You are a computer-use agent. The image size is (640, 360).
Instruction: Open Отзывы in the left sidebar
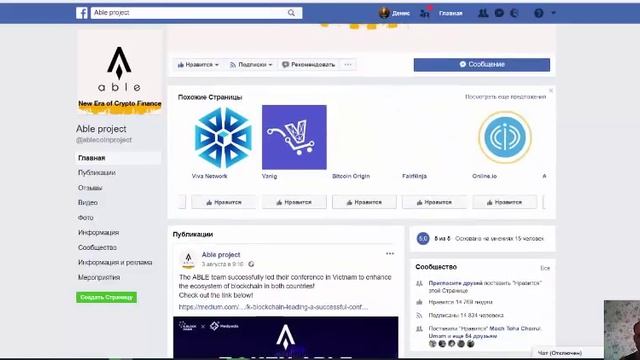point(90,188)
